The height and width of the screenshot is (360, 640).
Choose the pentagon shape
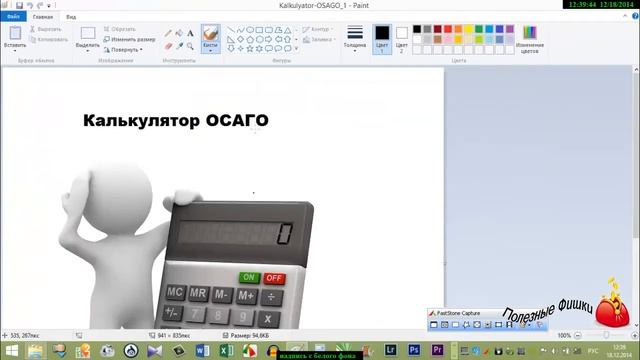pos(250,39)
